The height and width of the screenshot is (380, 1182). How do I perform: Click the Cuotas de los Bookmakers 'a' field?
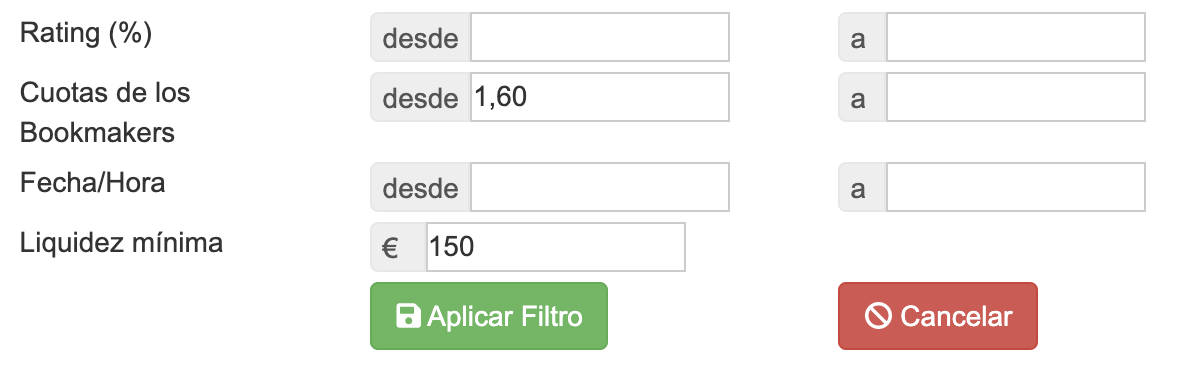[1015, 97]
